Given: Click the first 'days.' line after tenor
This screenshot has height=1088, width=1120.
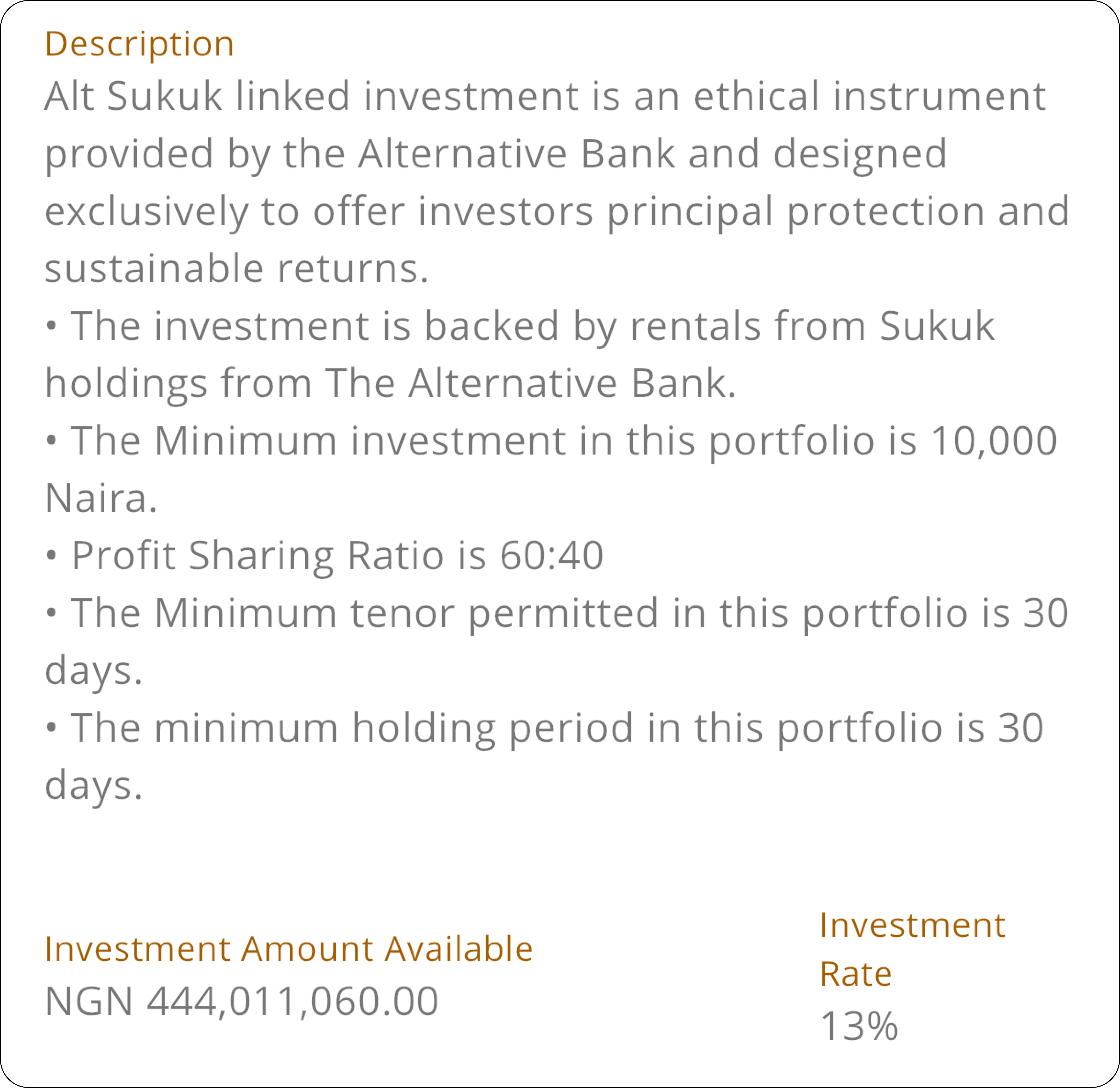Looking at the screenshot, I should pos(93,671).
